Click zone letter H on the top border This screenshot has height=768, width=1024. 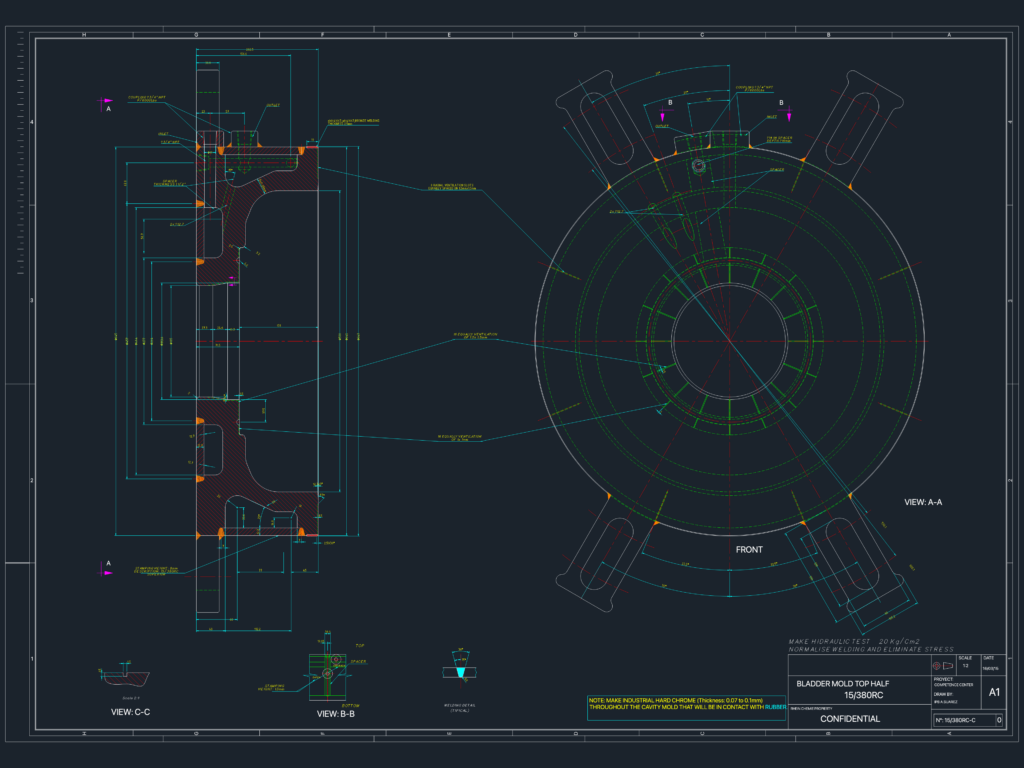point(84,35)
